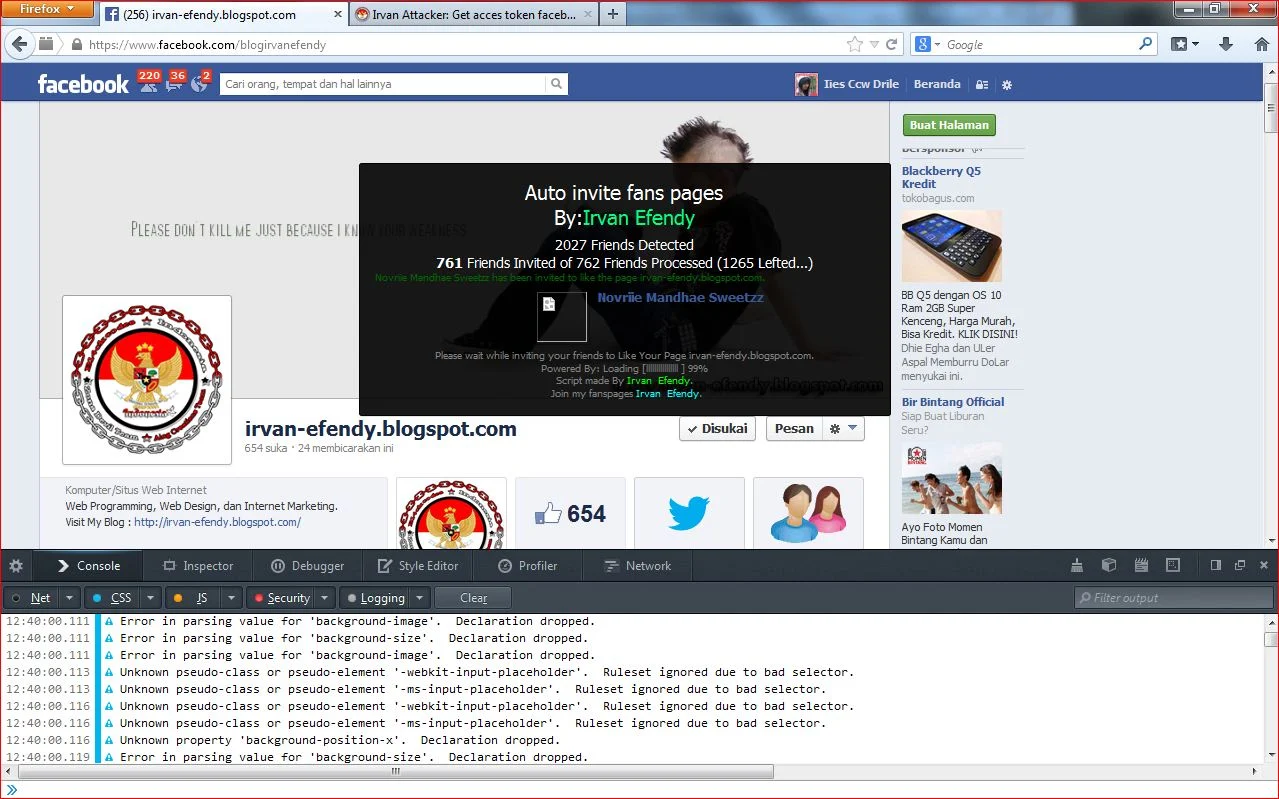Toggle JS messages filter

coord(192,598)
